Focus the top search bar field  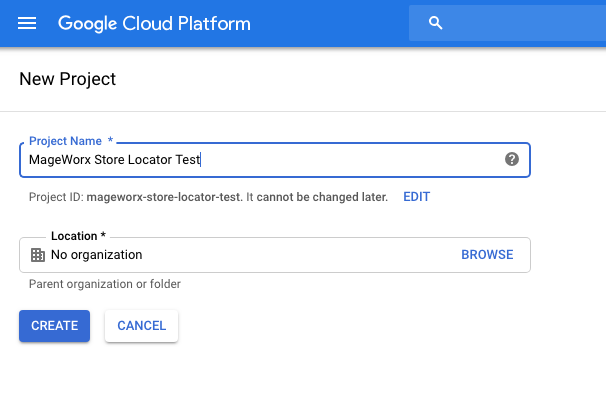coord(507,23)
